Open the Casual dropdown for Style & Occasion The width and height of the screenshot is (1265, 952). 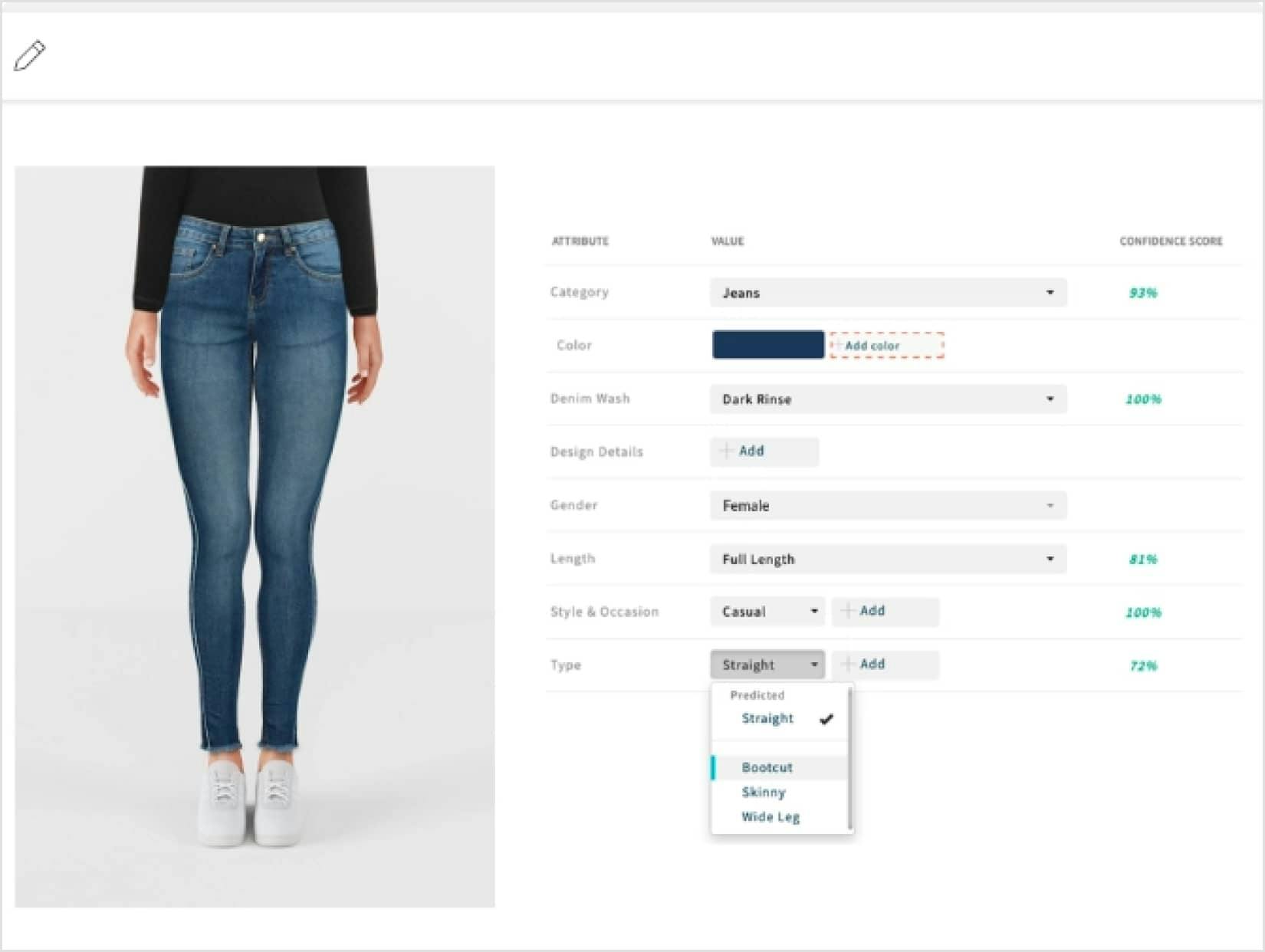click(765, 612)
